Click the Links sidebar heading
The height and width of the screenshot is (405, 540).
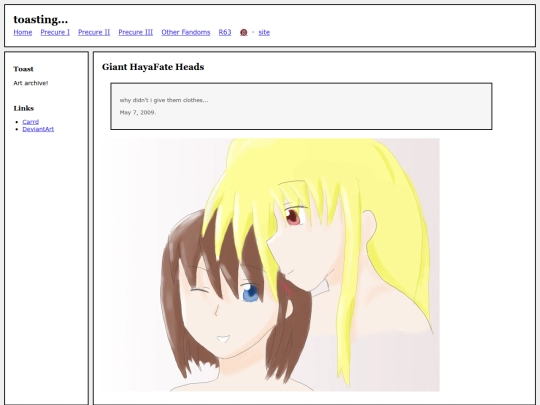click(24, 108)
